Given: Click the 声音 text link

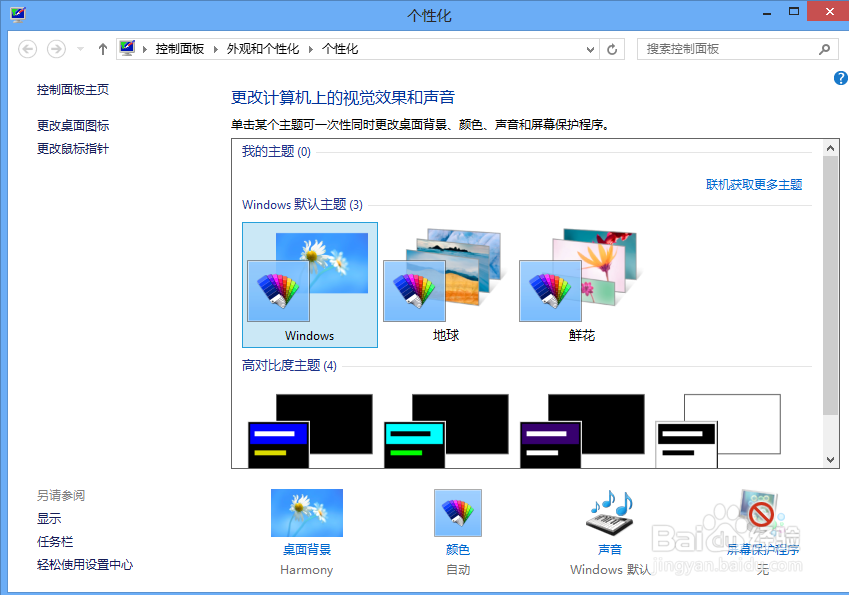Looking at the screenshot, I should 610,550.
